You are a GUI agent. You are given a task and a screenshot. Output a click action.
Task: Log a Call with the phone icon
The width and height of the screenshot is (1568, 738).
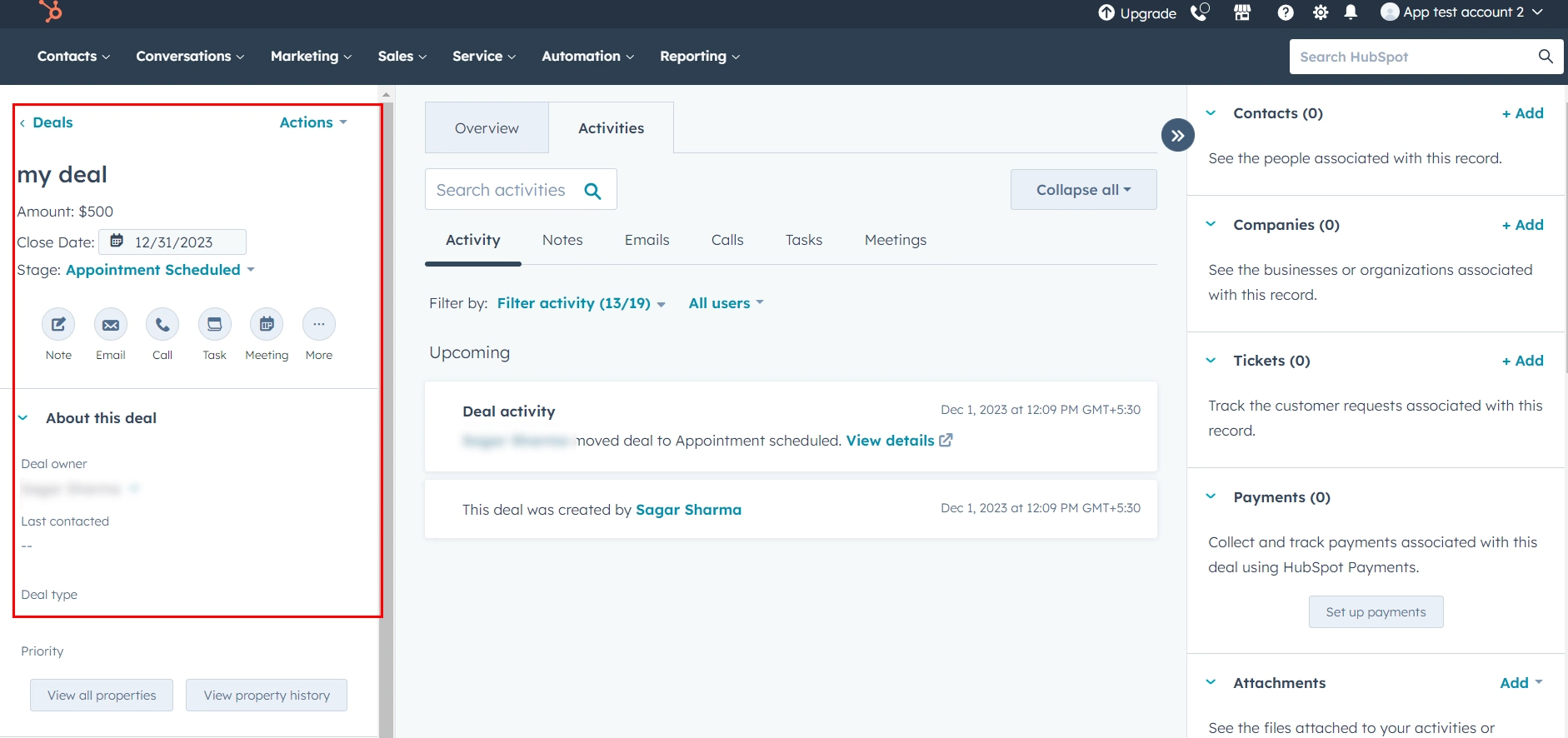click(162, 324)
